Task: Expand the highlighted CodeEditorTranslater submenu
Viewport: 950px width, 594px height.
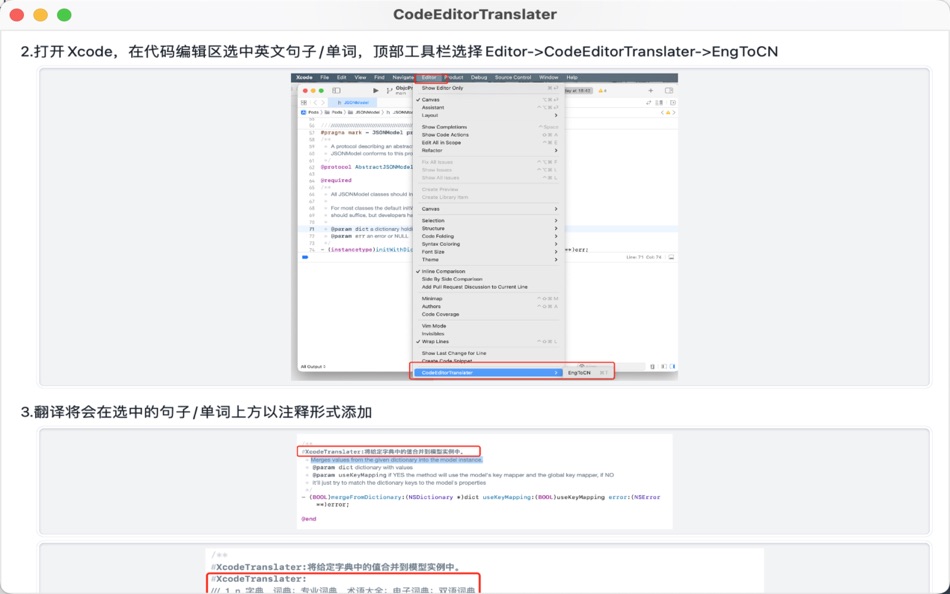Action: click(x=488, y=373)
